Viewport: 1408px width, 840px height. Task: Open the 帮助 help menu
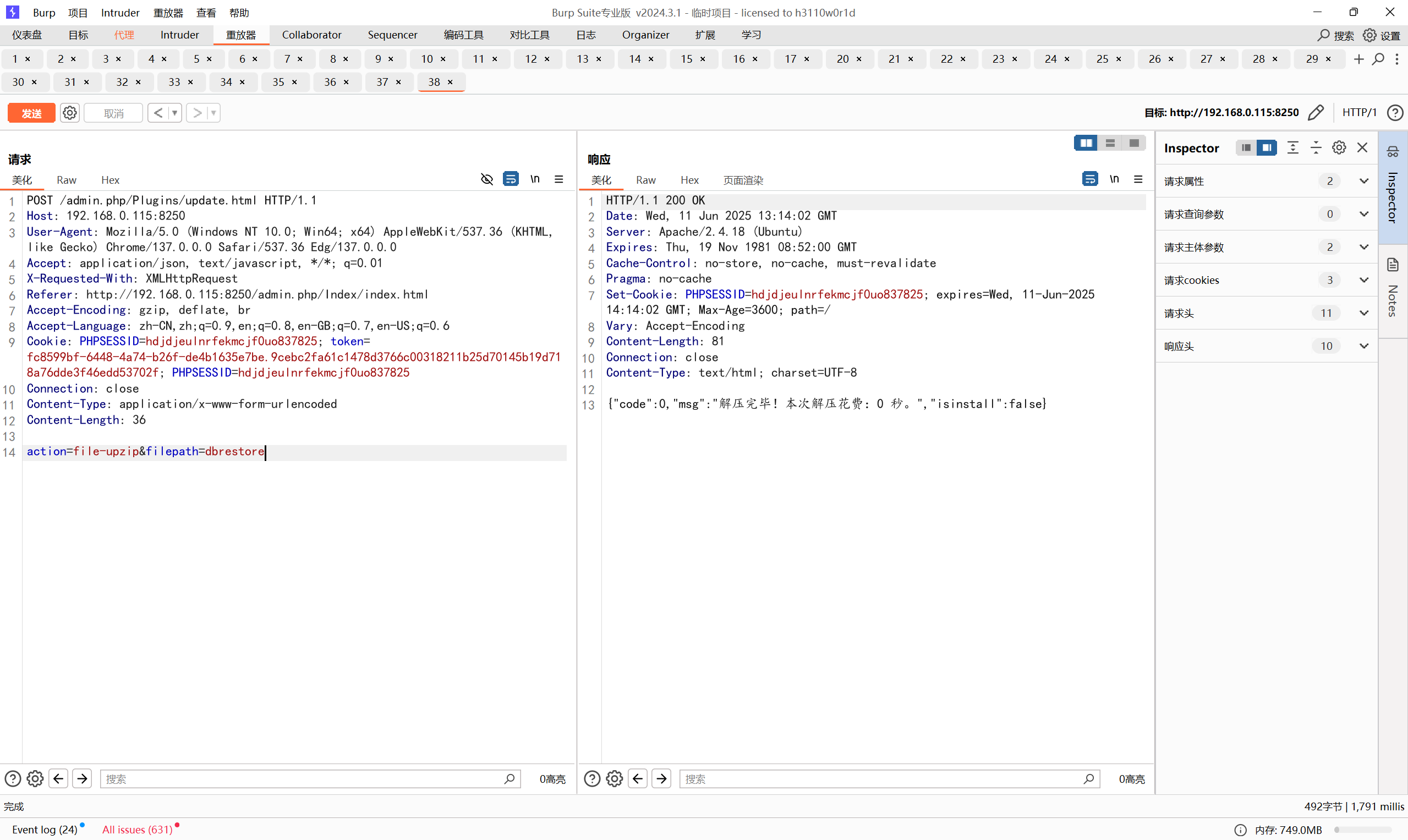(239, 13)
